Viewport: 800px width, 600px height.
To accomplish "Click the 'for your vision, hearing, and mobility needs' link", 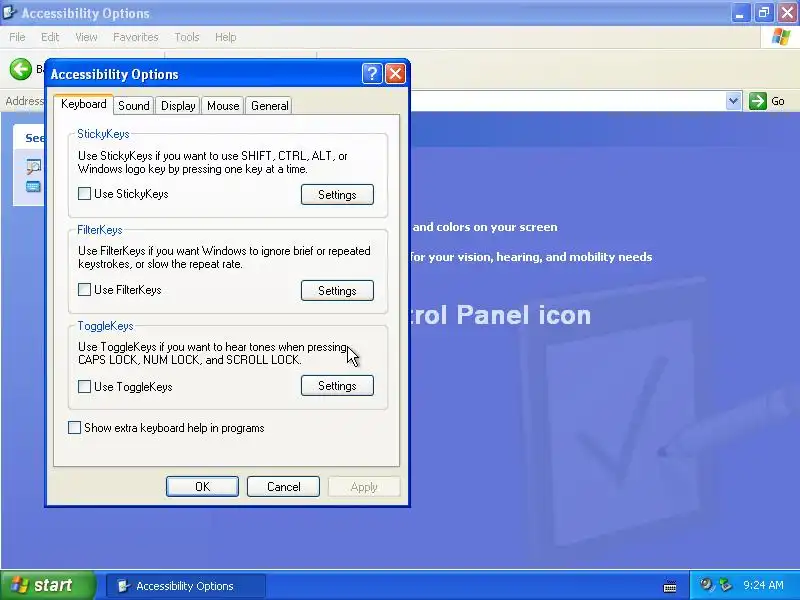I will click(x=532, y=257).
